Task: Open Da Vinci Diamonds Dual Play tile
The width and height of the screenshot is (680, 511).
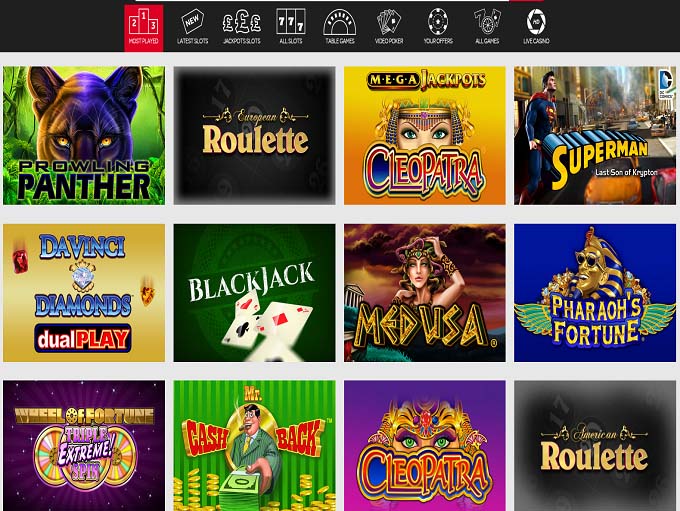Action: (84, 293)
